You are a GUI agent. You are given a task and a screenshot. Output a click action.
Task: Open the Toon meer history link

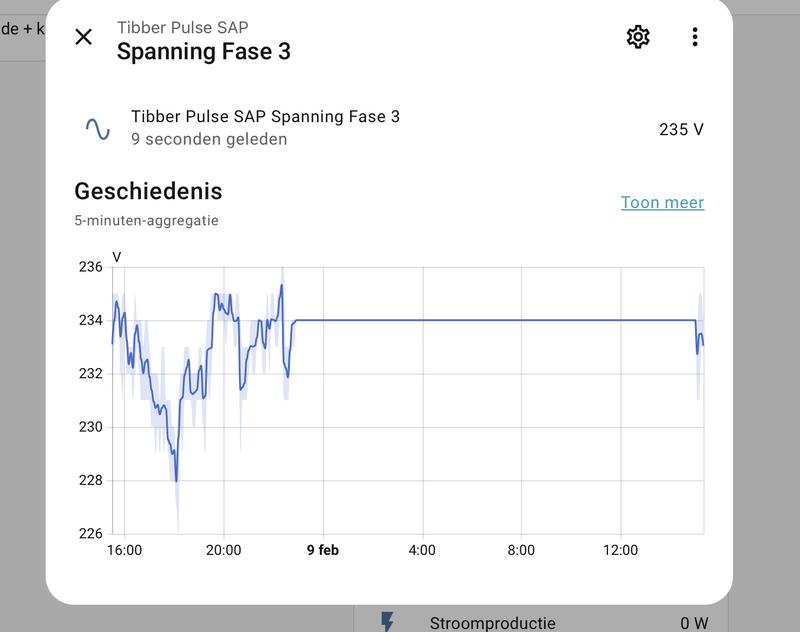coord(661,202)
